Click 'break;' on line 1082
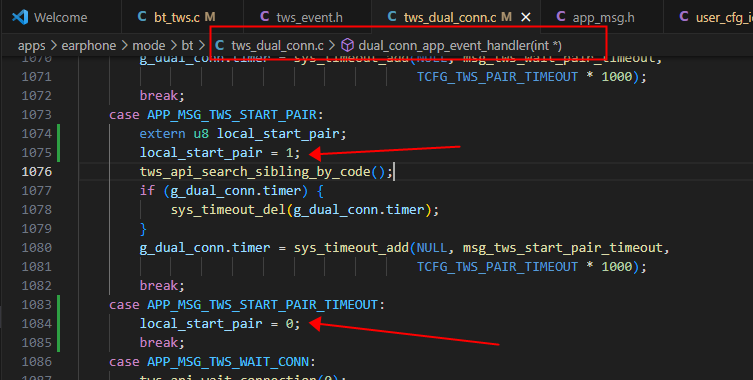The image size is (753, 380). [x=162, y=286]
